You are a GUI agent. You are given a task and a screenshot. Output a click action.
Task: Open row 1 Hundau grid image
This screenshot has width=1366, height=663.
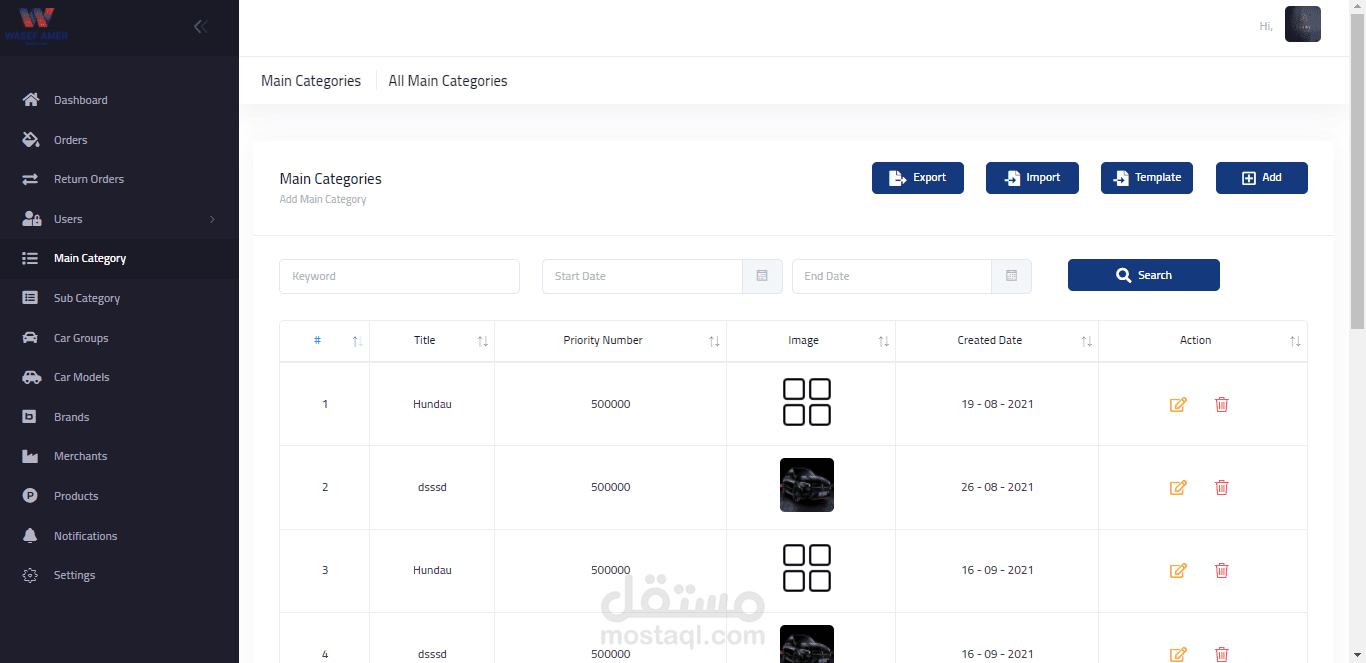tap(807, 402)
